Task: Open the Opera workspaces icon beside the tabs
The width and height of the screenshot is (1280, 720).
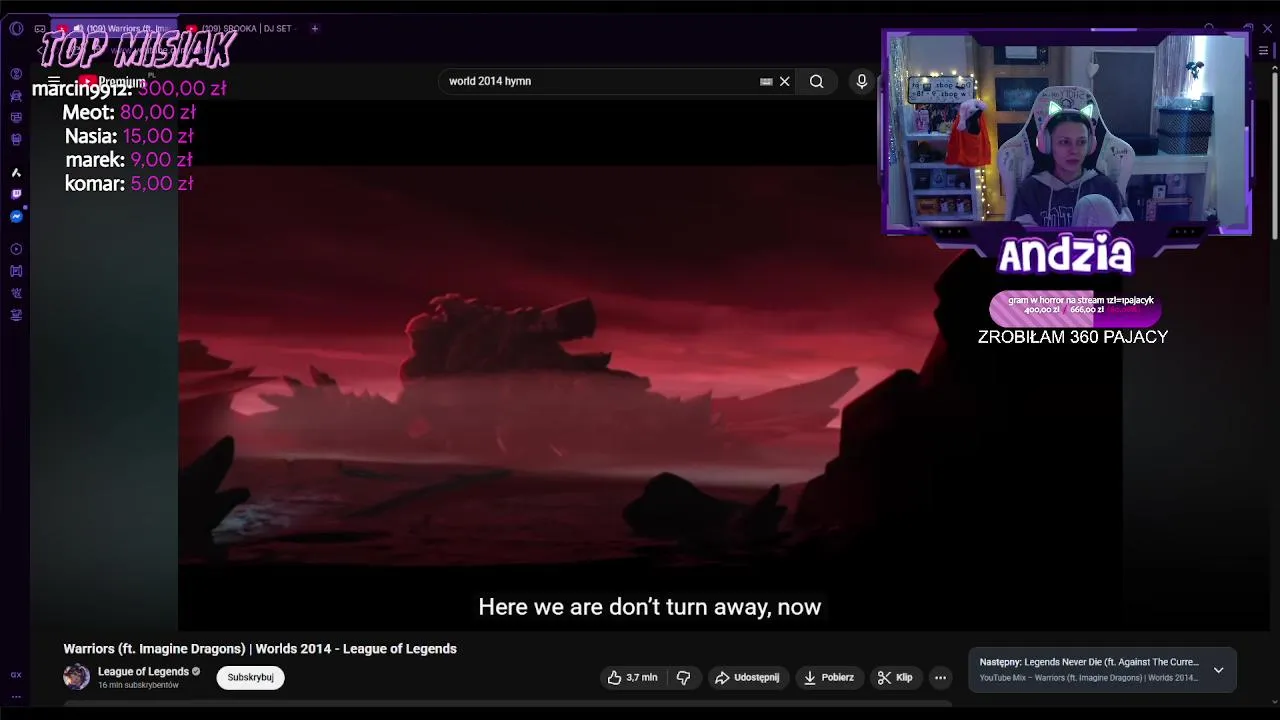Action: [39, 28]
